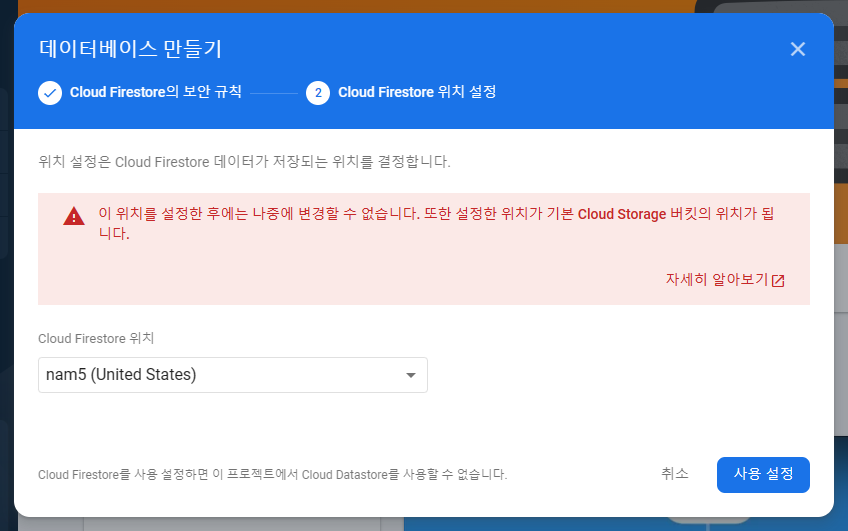Click the 데이터베이스 만들기 title text
This screenshot has height=531, width=848.
click(130, 49)
